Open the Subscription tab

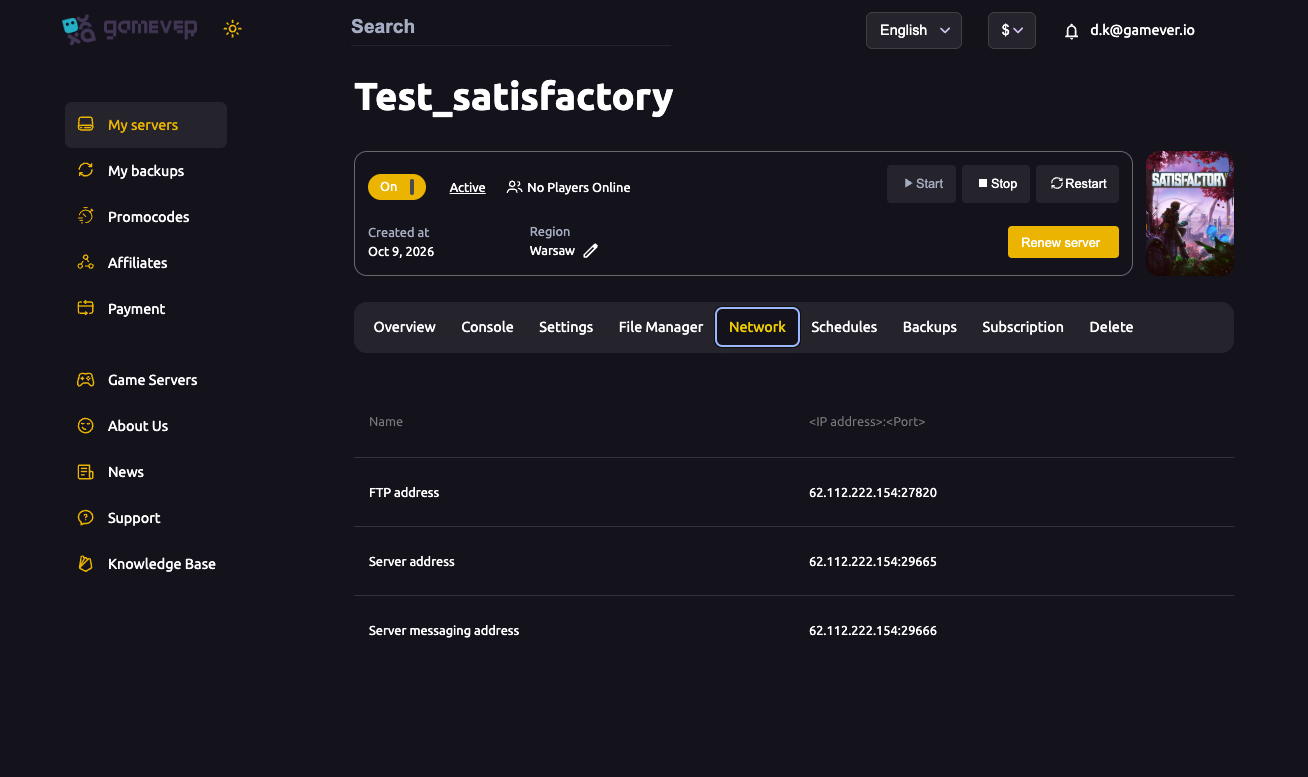(x=1023, y=327)
